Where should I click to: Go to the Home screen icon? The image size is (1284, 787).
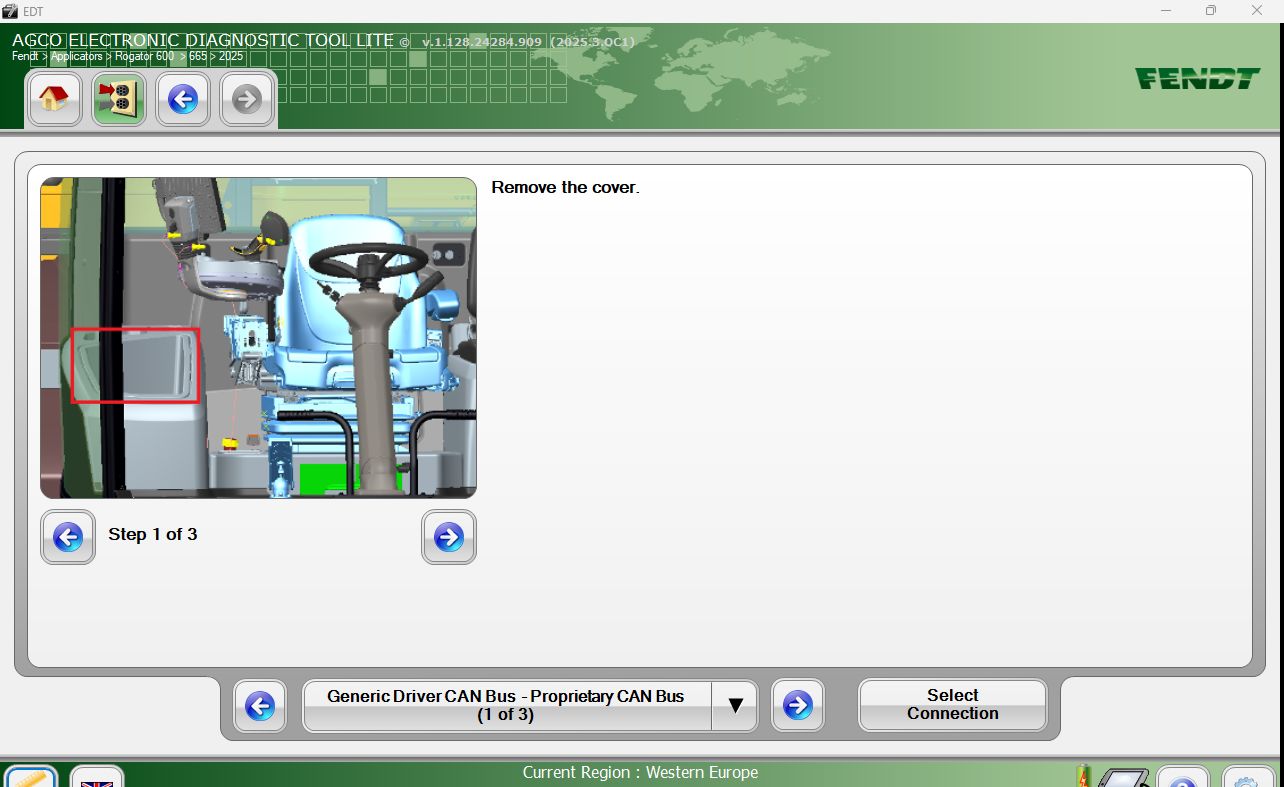pos(54,99)
